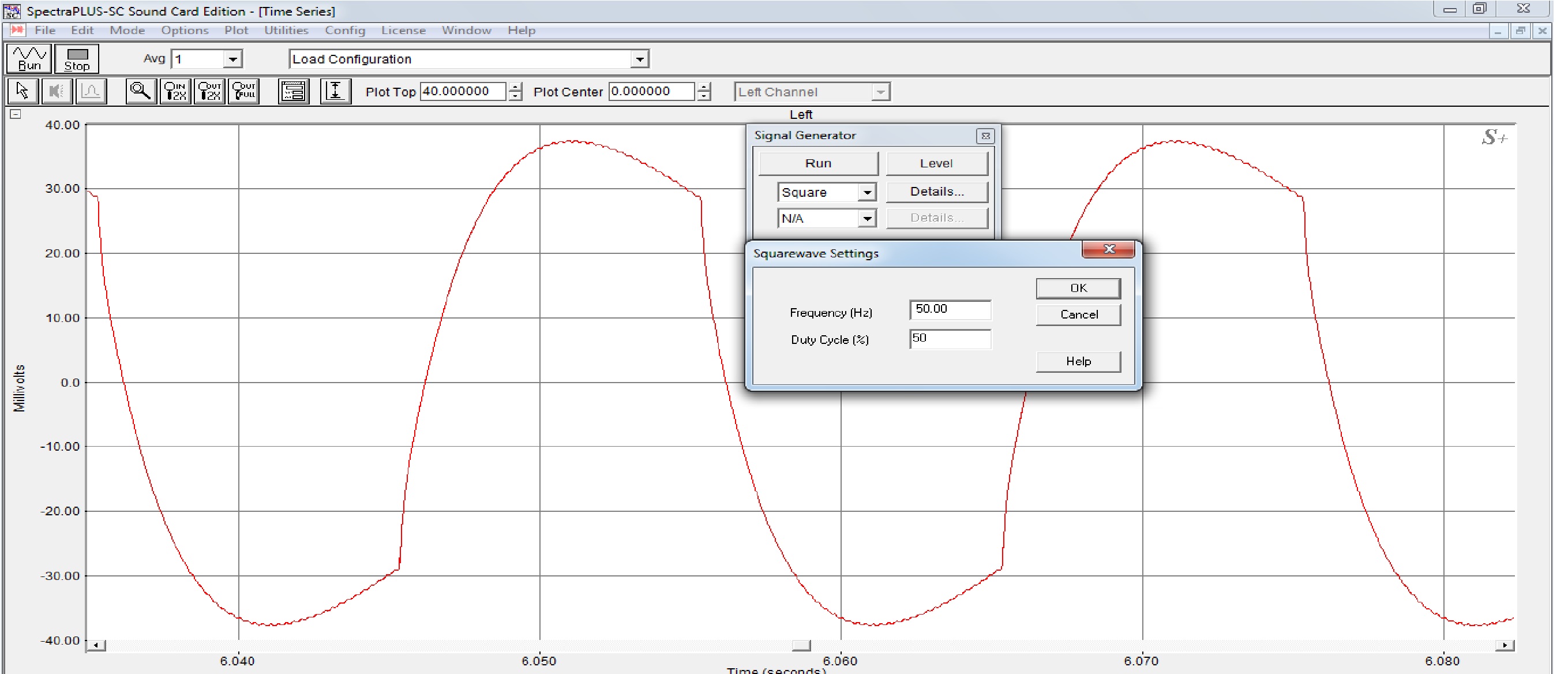The image size is (1568, 674).
Task: Open the Config menu
Action: 344,31
